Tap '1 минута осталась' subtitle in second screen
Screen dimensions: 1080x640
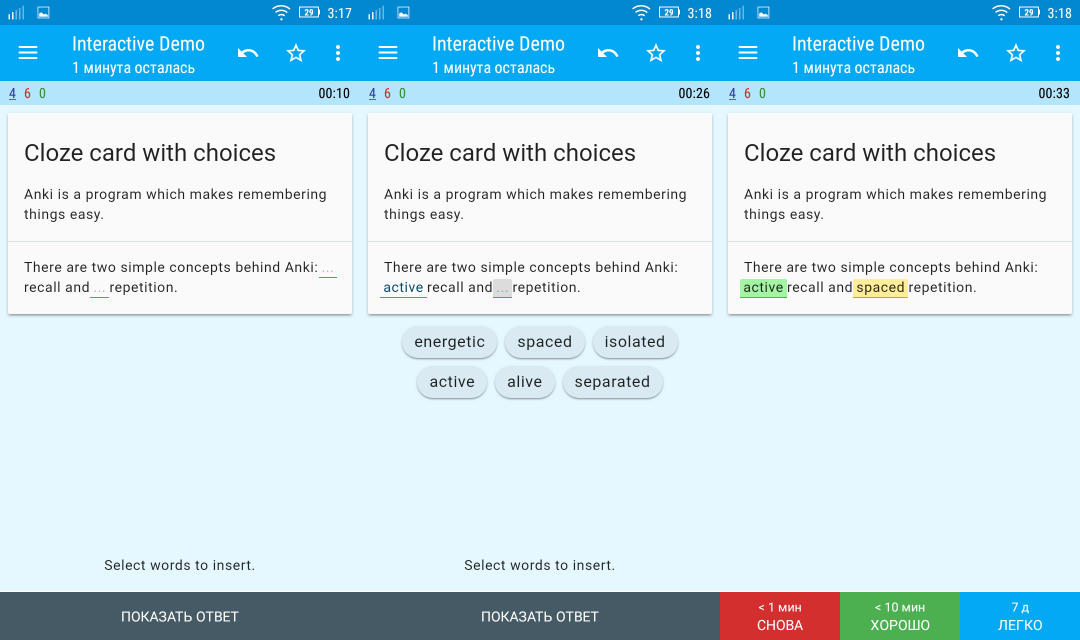(493, 68)
